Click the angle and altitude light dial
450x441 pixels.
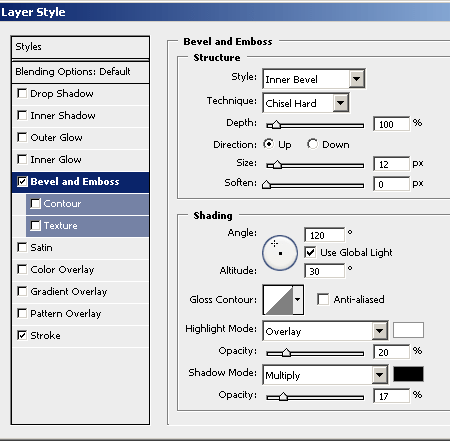[280, 253]
